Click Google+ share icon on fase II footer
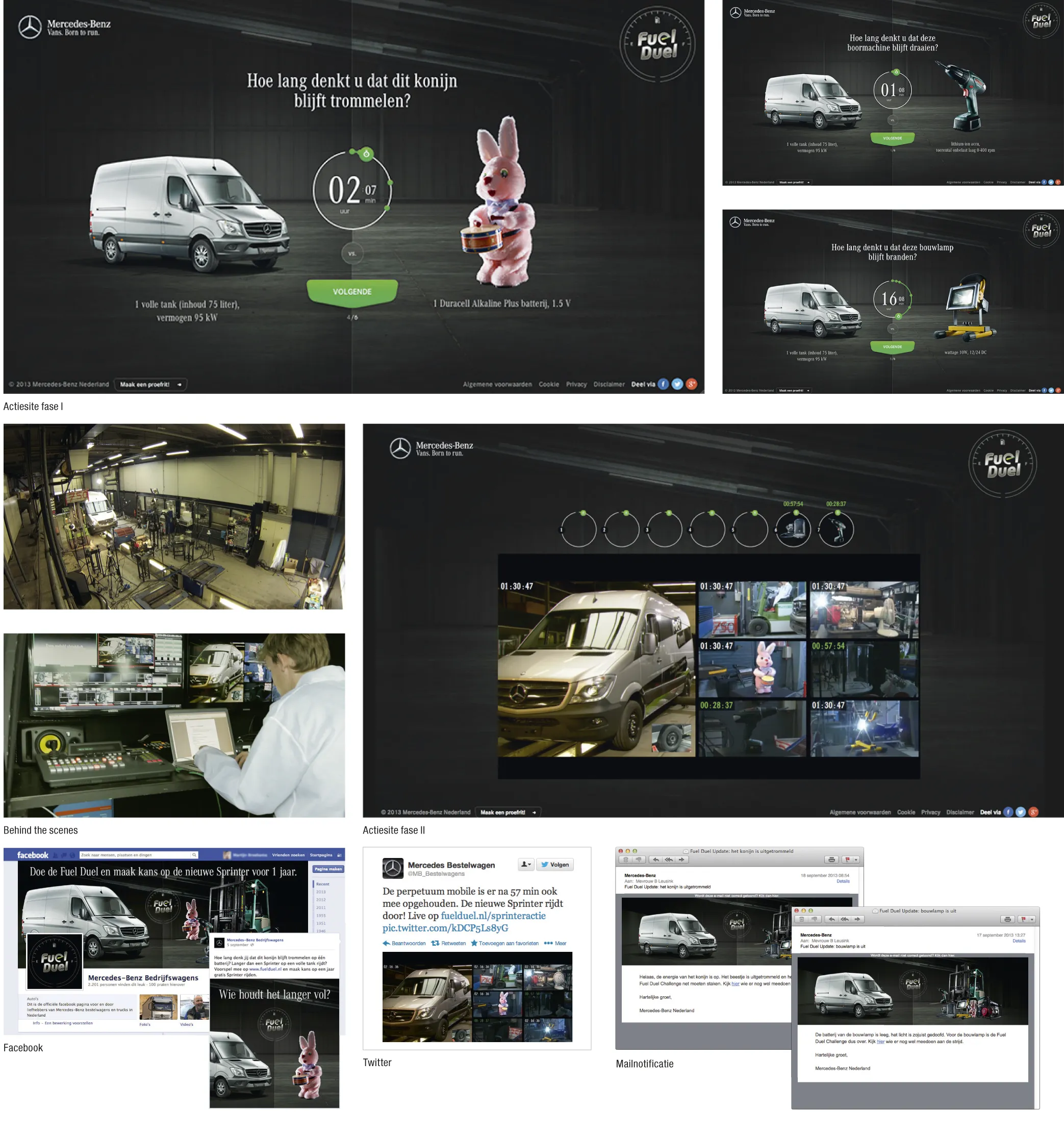This screenshot has width=1064, height=1137. pyautogui.click(x=1033, y=812)
